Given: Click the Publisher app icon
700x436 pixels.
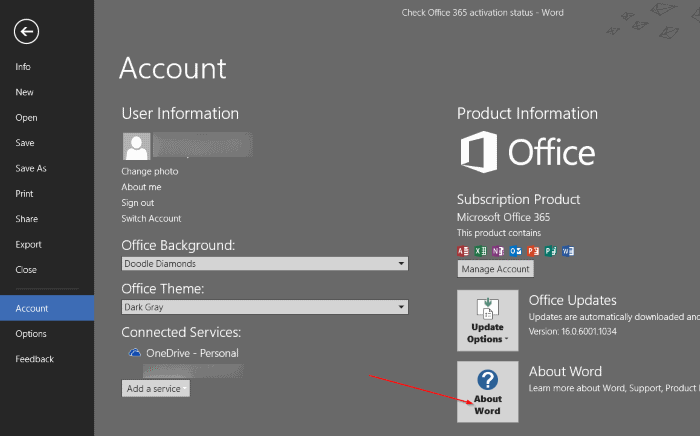Looking at the screenshot, I should 550,251.
